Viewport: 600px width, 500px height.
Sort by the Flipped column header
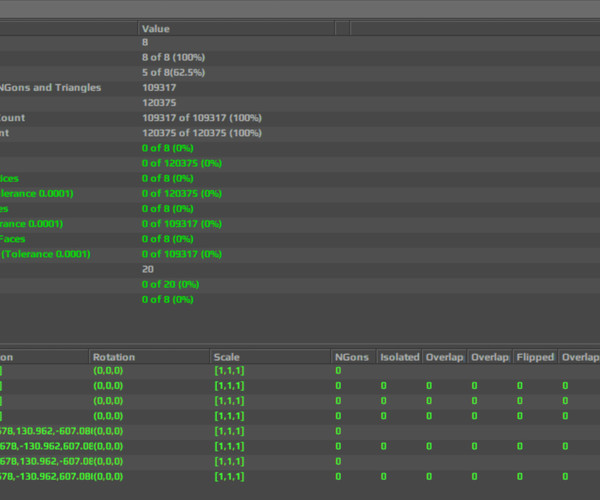tap(535, 357)
